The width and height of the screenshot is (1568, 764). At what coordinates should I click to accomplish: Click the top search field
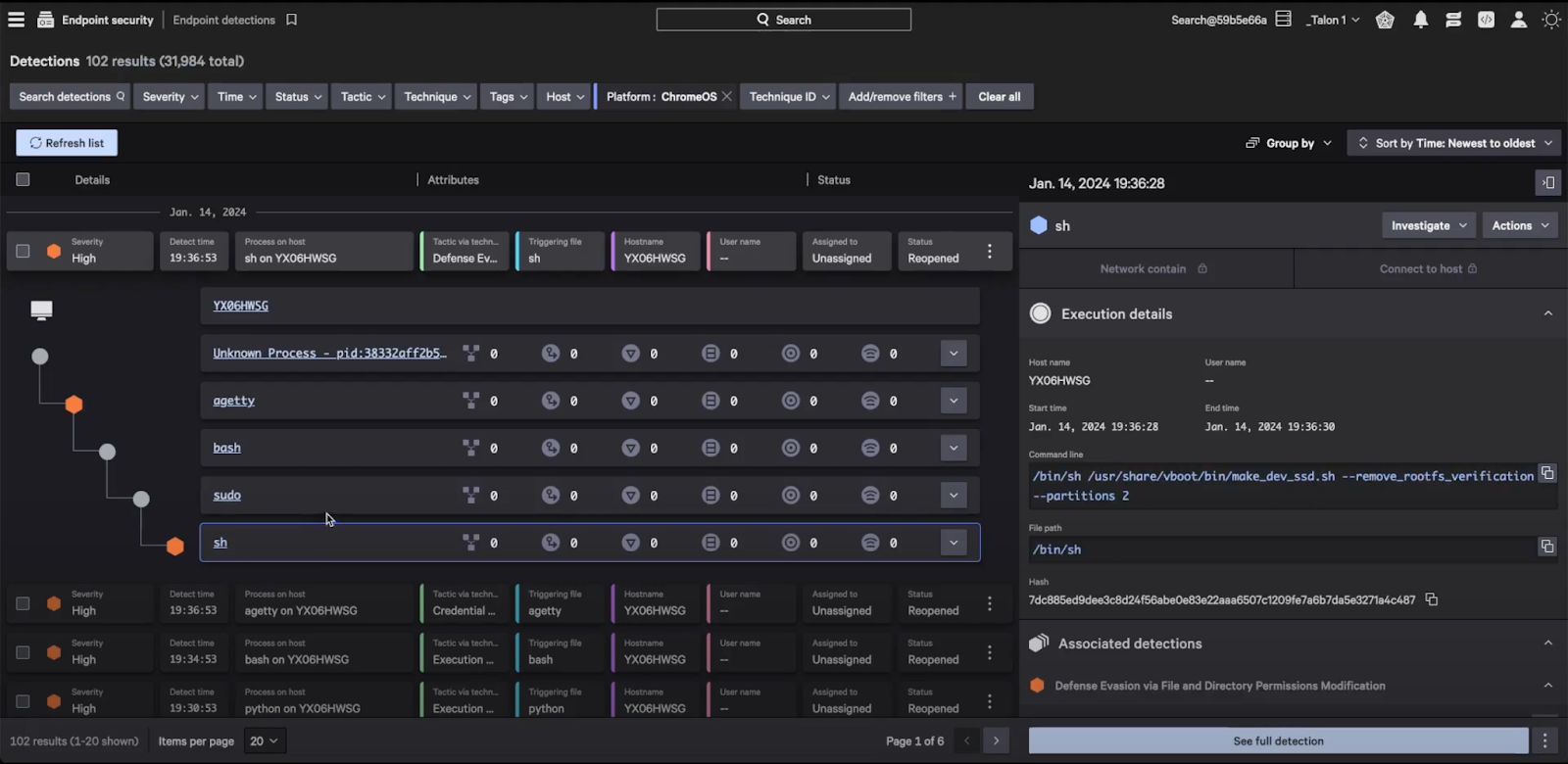click(x=784, y=20)
